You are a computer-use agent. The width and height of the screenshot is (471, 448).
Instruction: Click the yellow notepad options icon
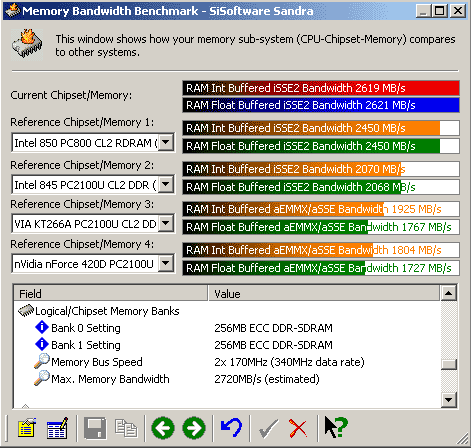pos(26,428)
